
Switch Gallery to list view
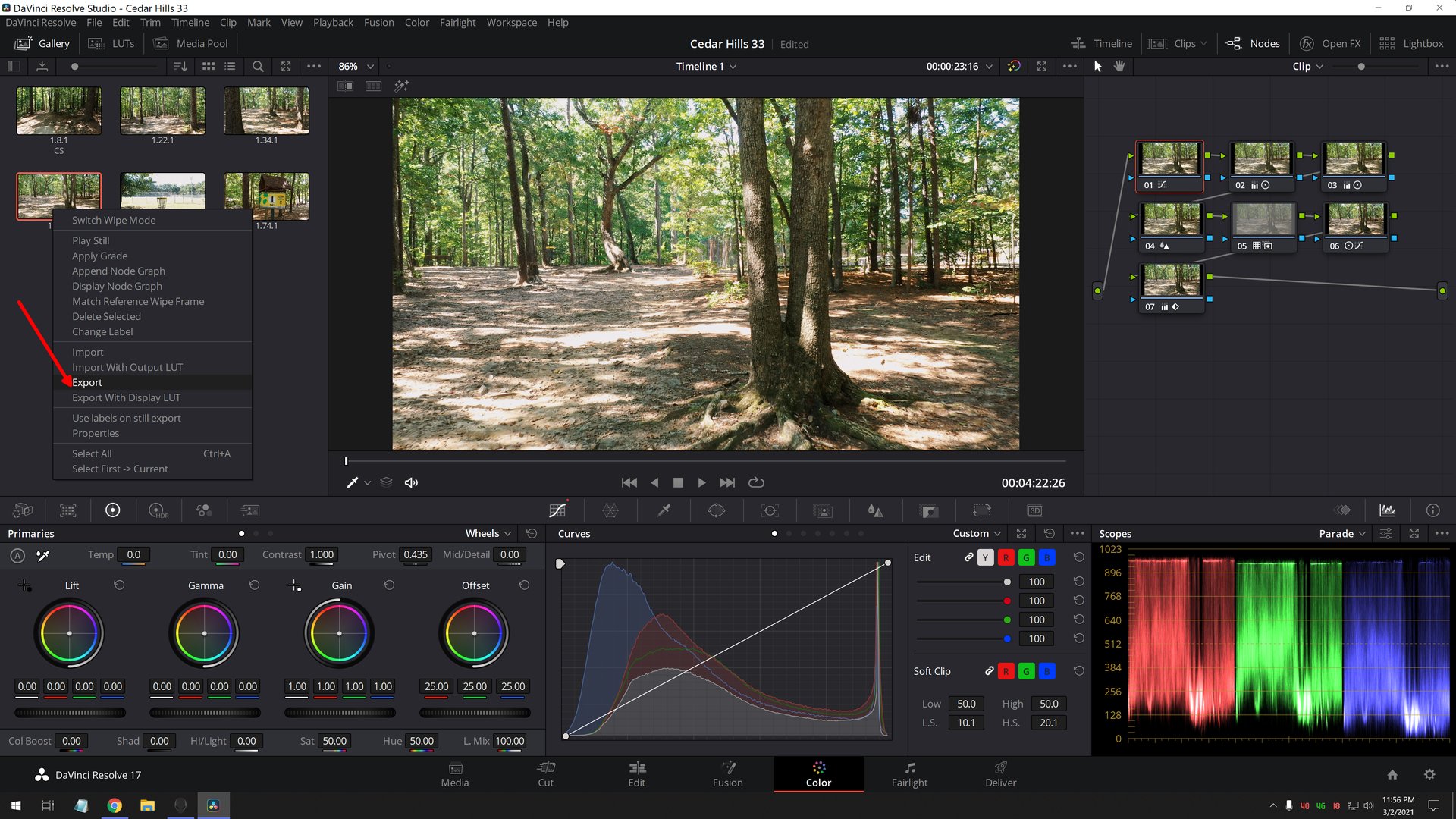tap(230, 67)
